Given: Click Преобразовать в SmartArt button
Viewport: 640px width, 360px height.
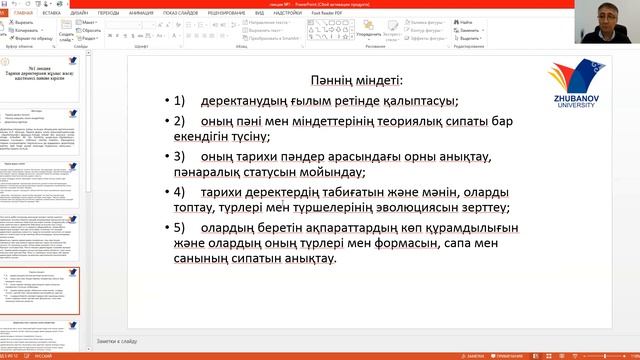Looking at the screenshot, I should coord(272,38).
